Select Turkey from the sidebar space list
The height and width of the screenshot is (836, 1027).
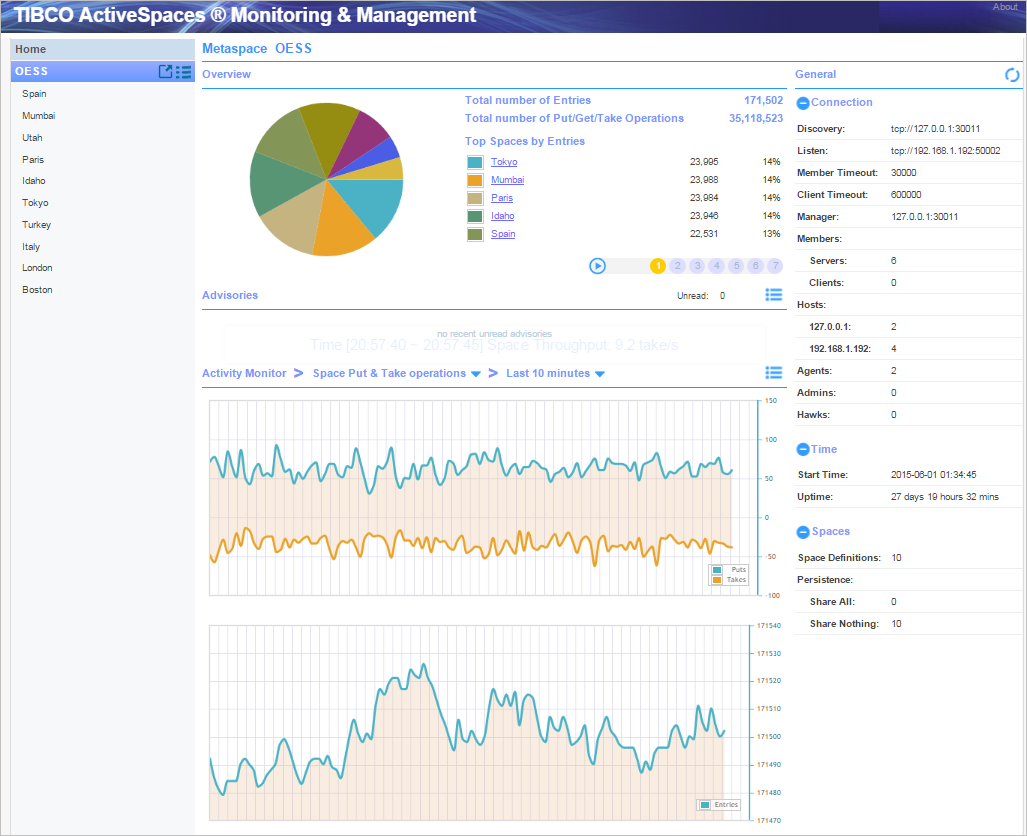(x=37, y=224)
